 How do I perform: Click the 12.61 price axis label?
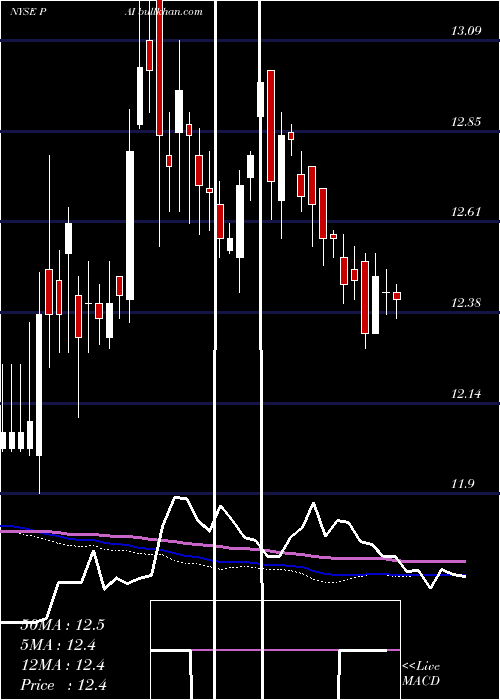[x=466, y=212]
